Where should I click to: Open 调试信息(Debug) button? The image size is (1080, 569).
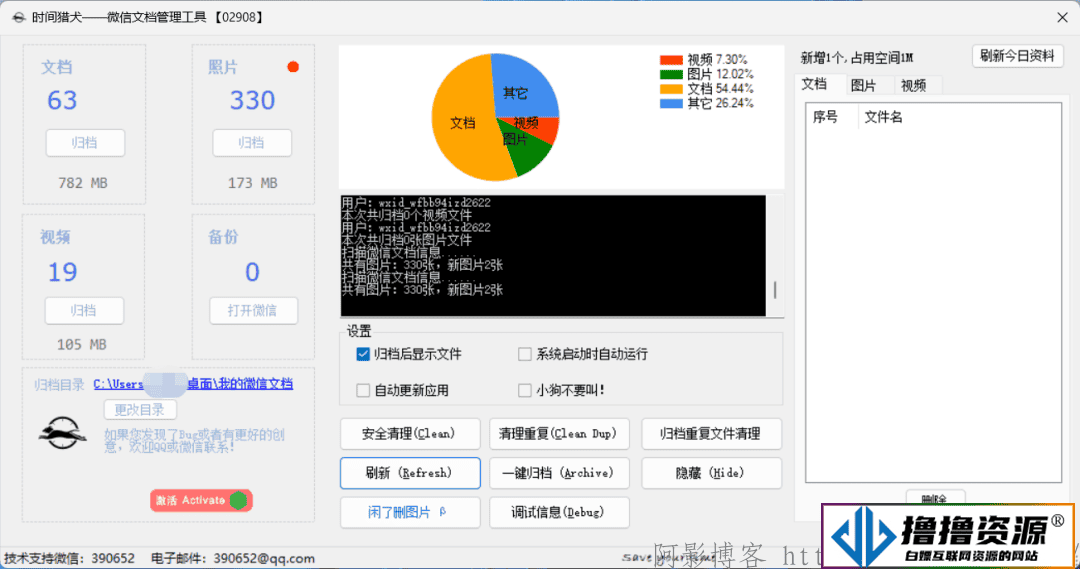tap(559, 513)
